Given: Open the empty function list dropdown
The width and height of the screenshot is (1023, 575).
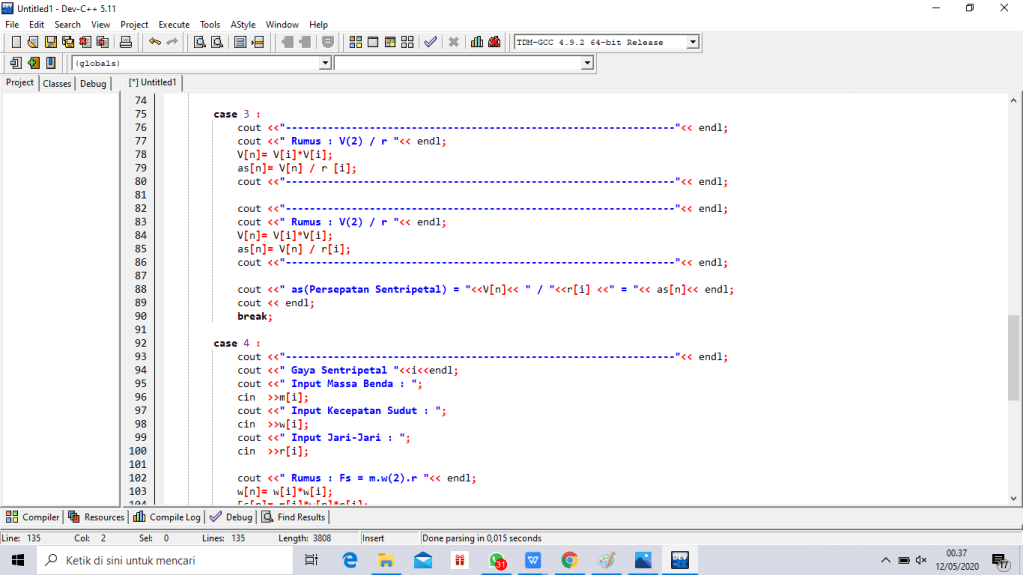Looking at the screenshot, I should click(x=587, y=63).
